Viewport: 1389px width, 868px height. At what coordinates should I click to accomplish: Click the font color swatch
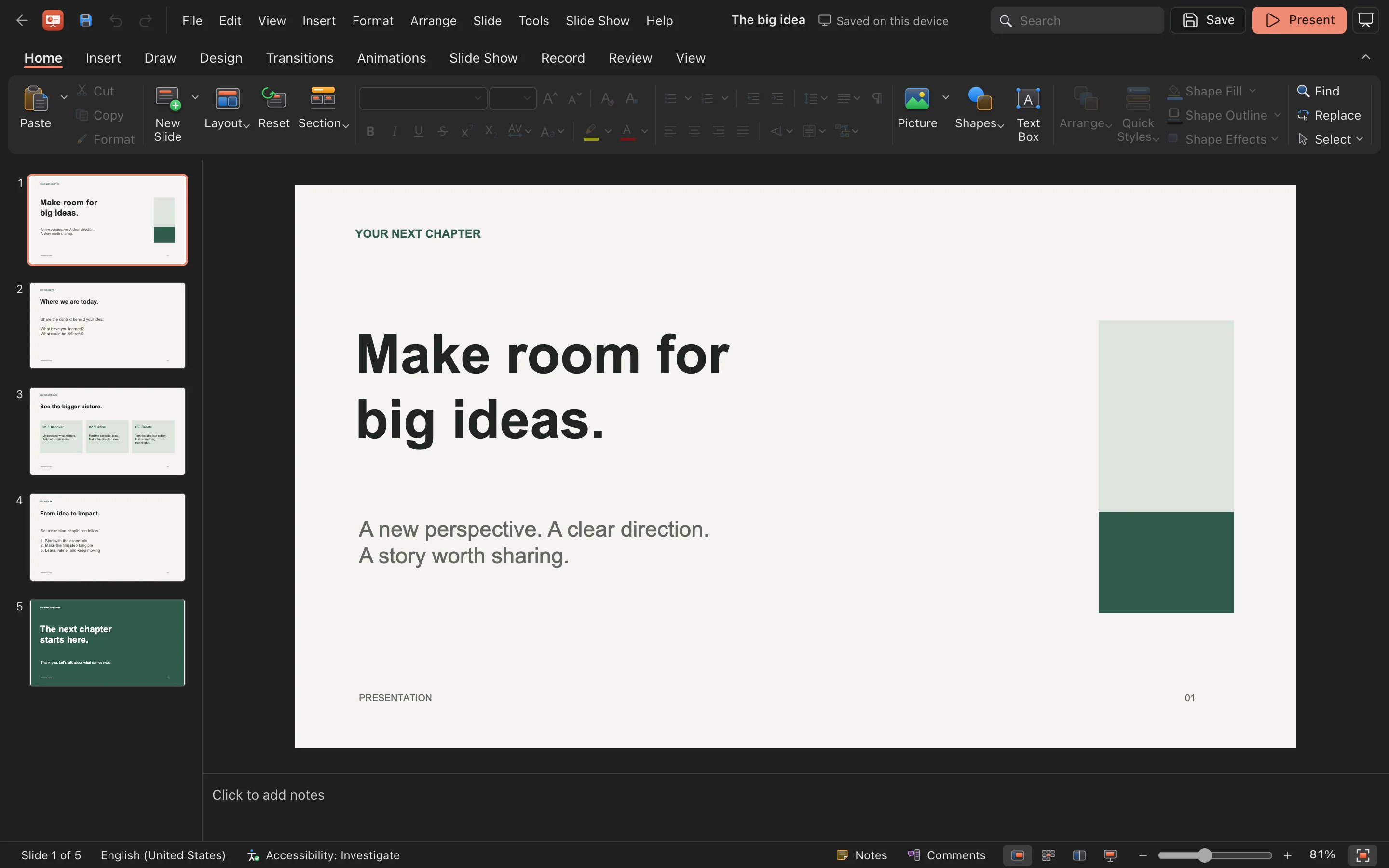click(627, 132)
